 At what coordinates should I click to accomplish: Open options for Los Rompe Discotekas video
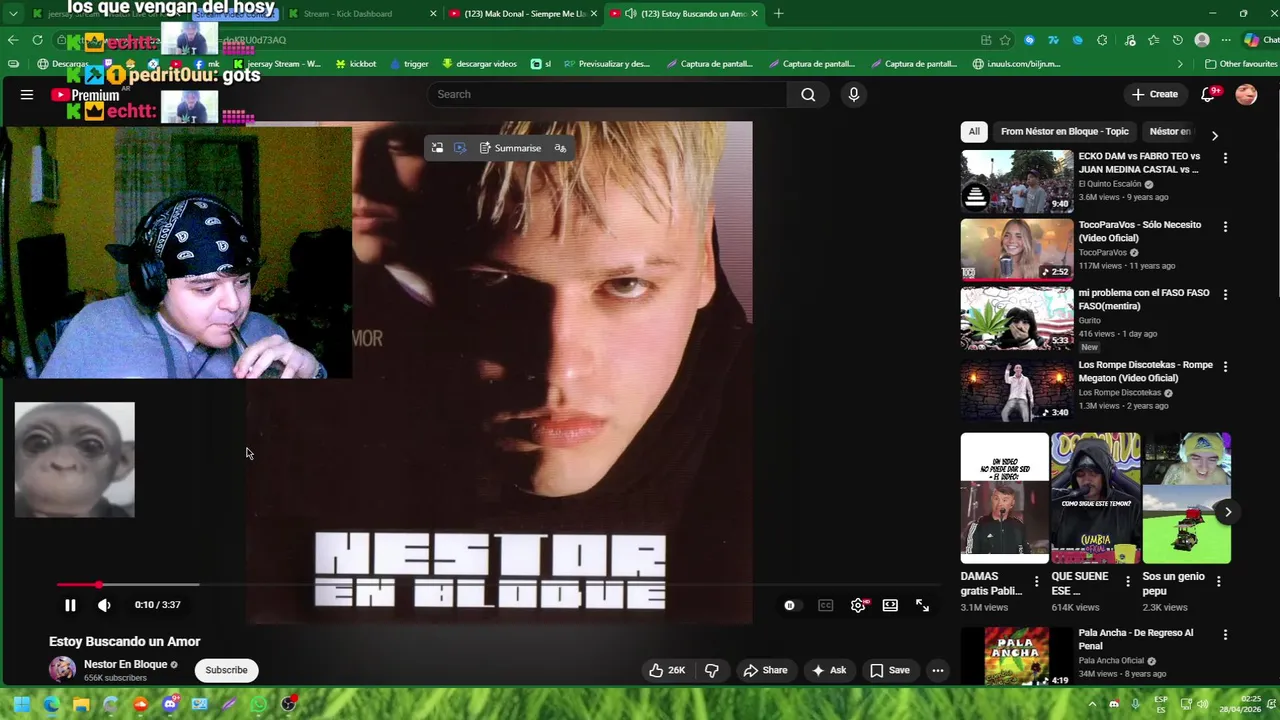1225,366
